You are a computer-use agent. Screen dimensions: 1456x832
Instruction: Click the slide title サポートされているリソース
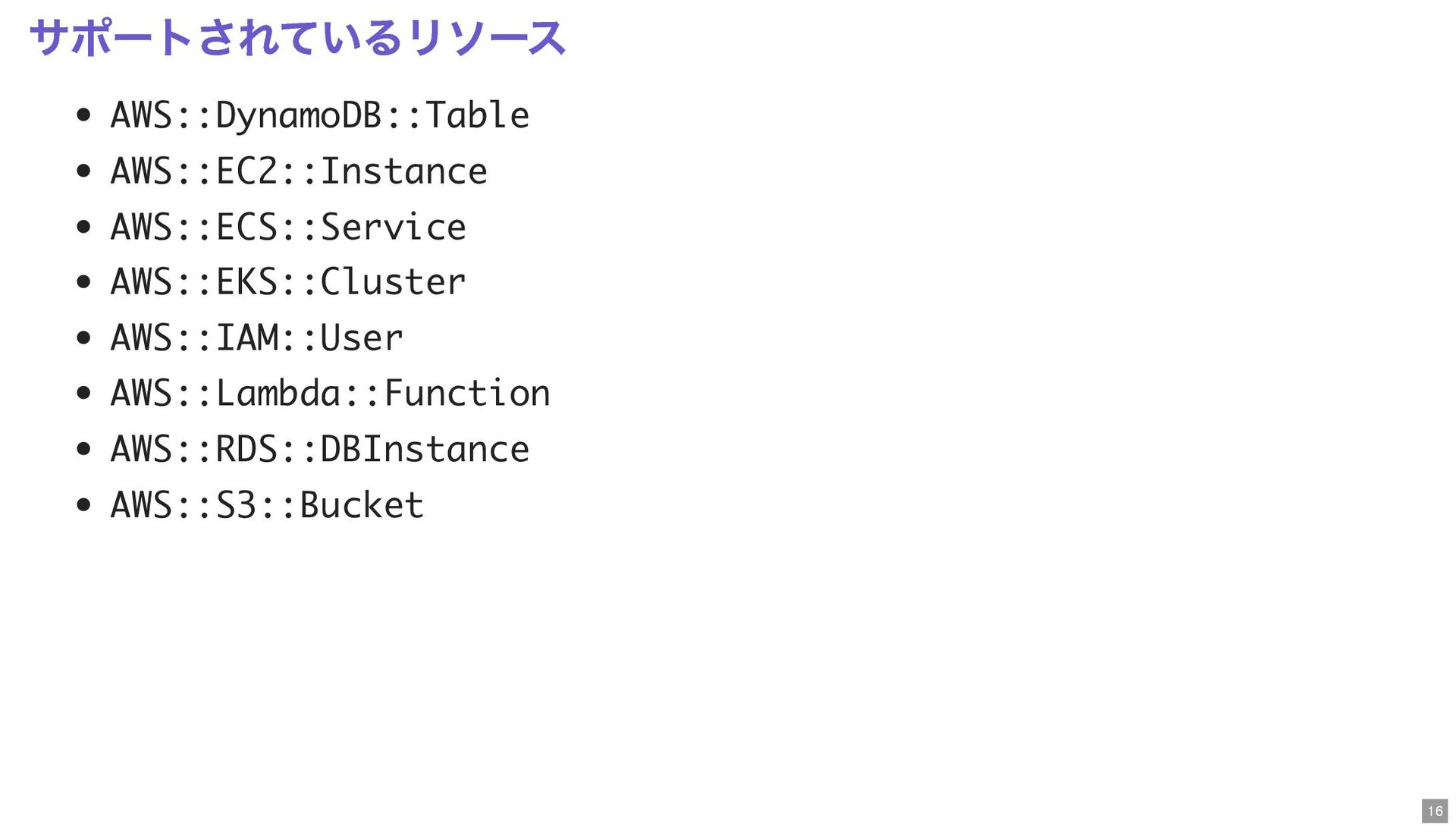click(x=297, y=38)
